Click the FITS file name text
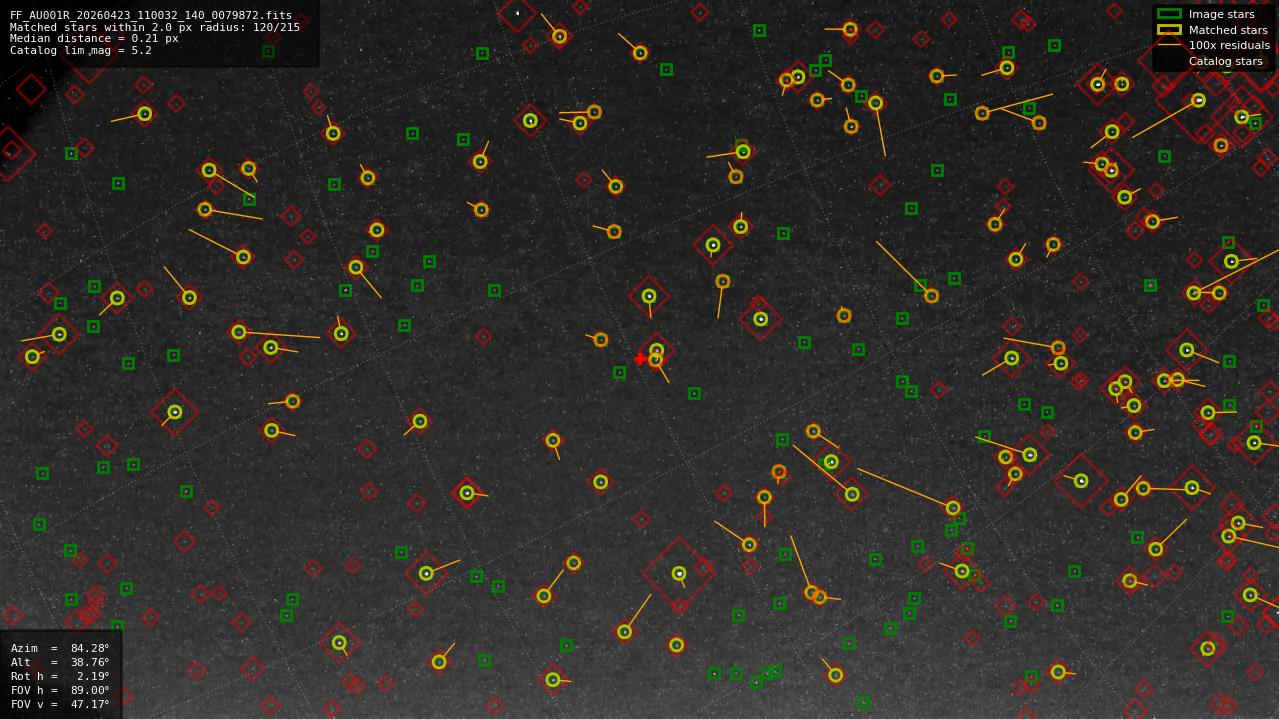 (151, 15)
